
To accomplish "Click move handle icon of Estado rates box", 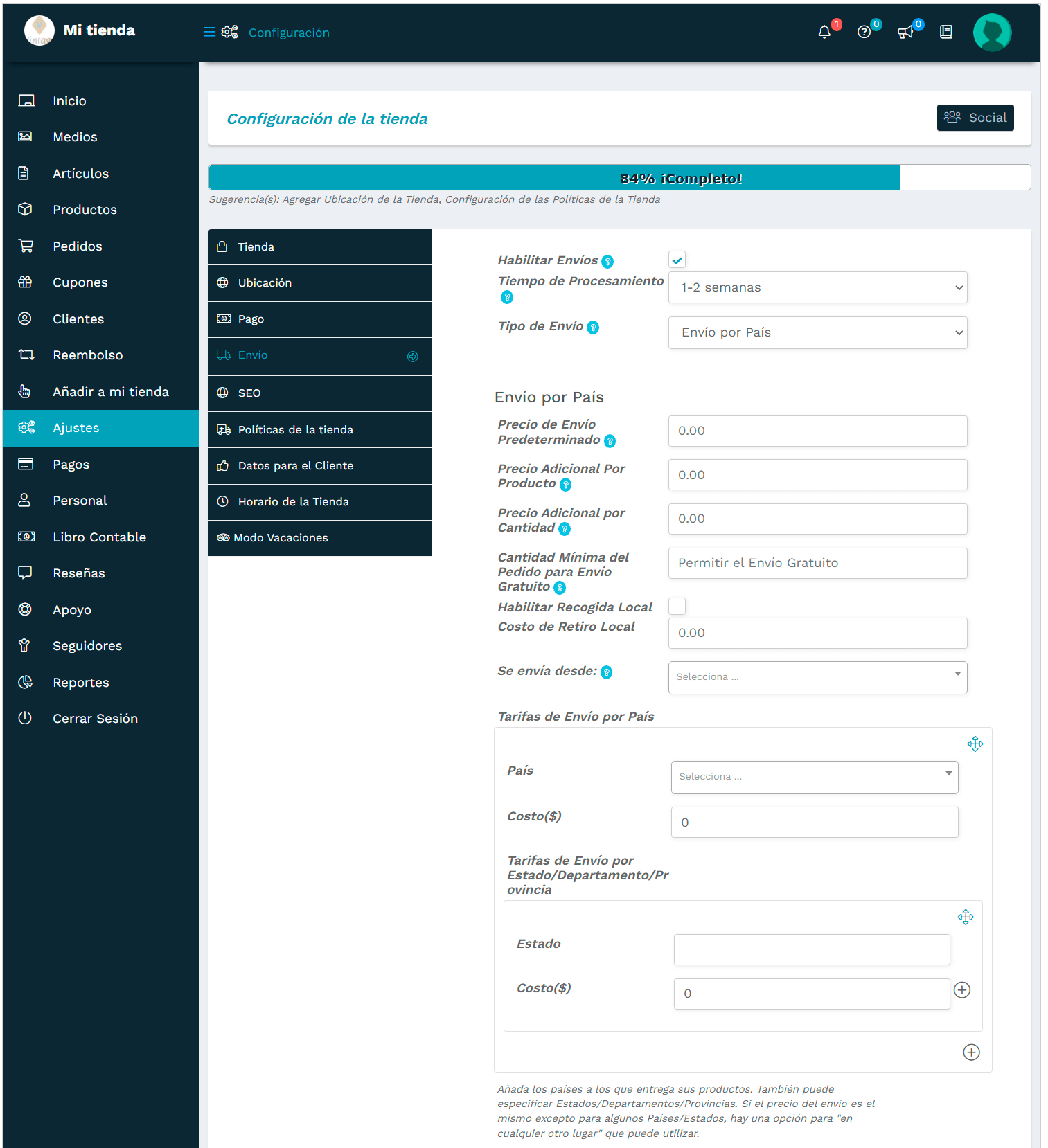I will coord(966,917).
